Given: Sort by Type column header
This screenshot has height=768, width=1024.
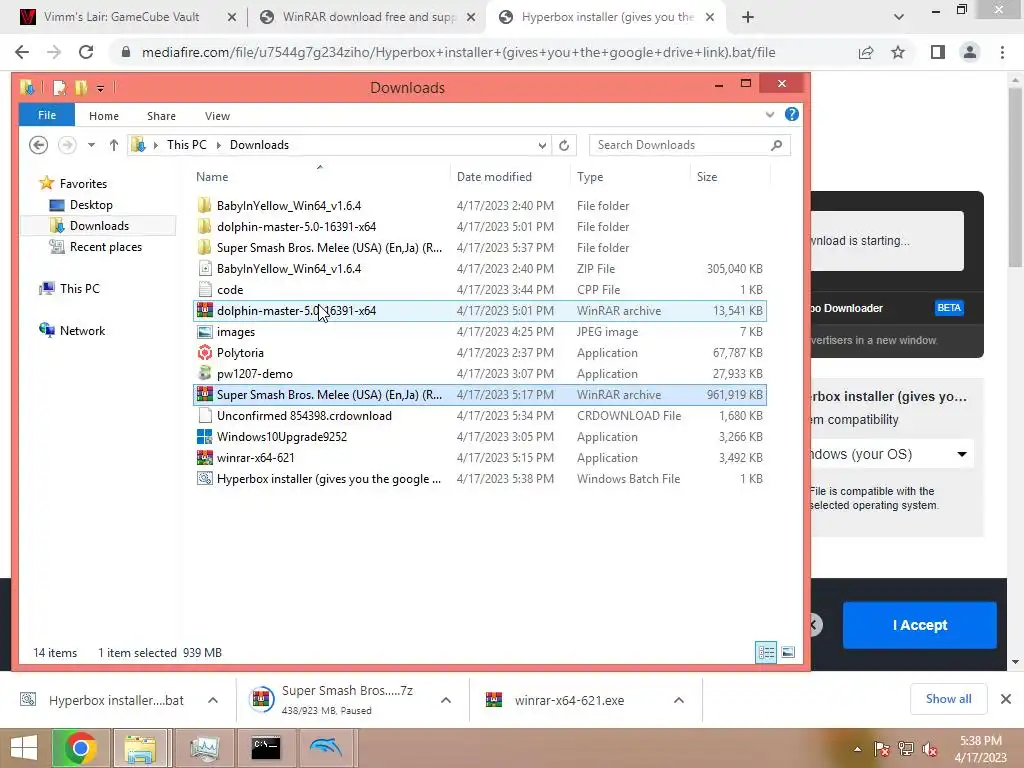Looking at the screenshot, I should [x=631, y=176].
